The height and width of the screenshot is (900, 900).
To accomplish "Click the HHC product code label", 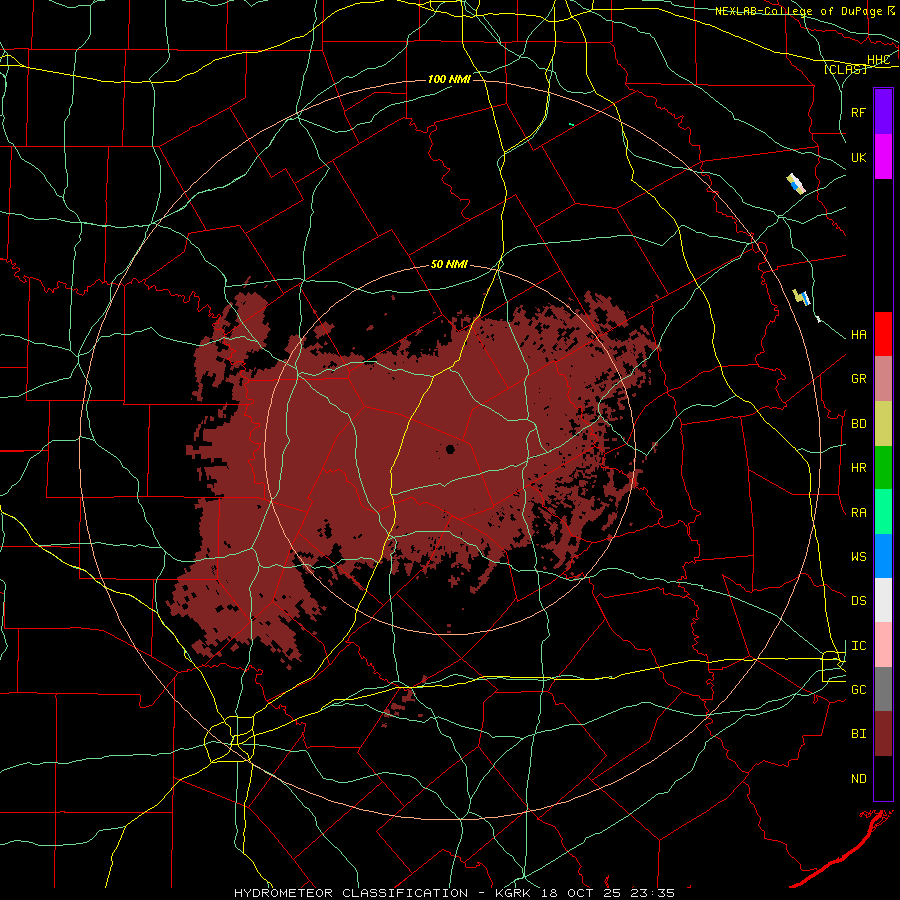I will click(x=878, y=60).
